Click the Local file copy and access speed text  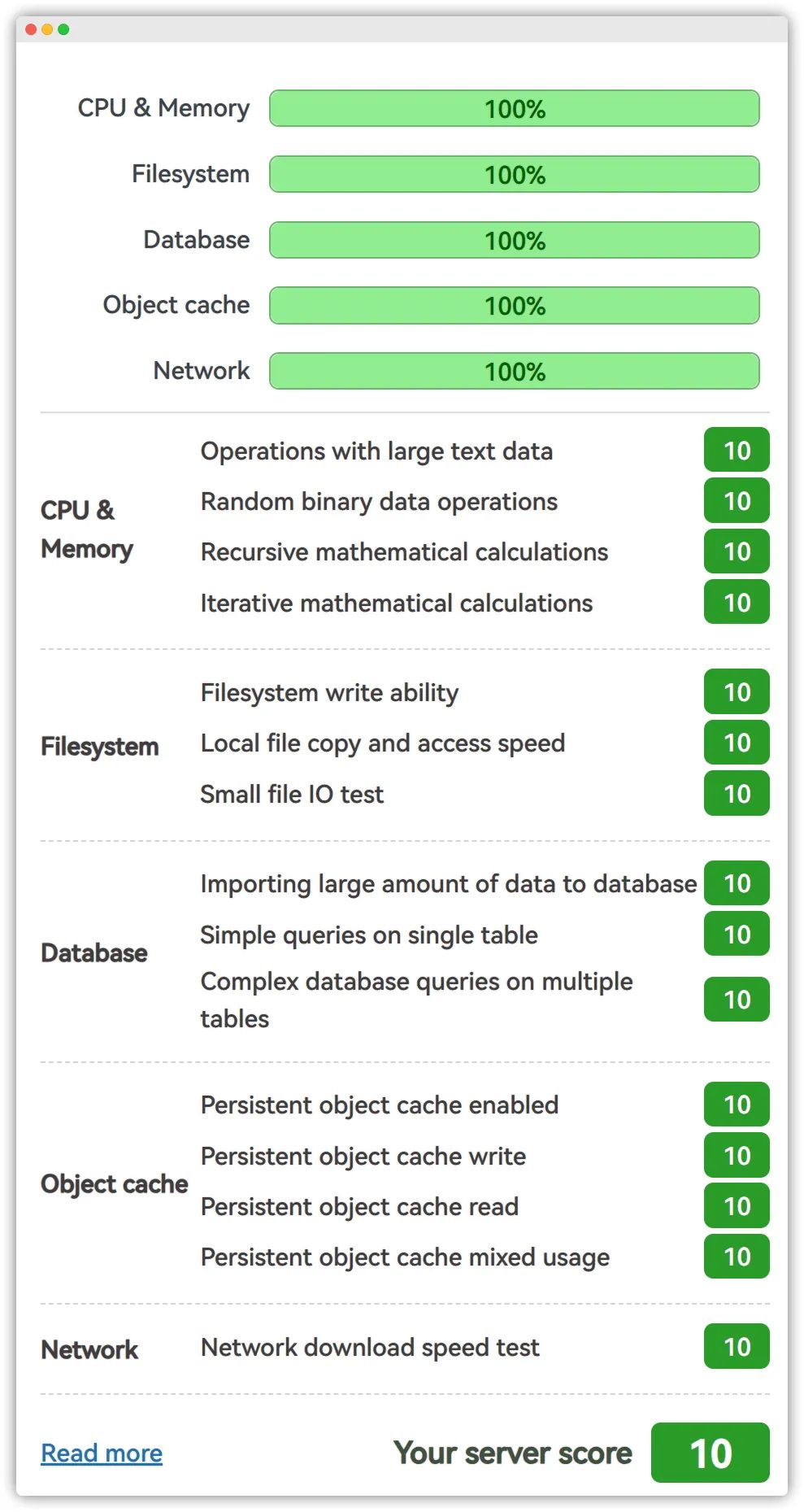(383, 743)
